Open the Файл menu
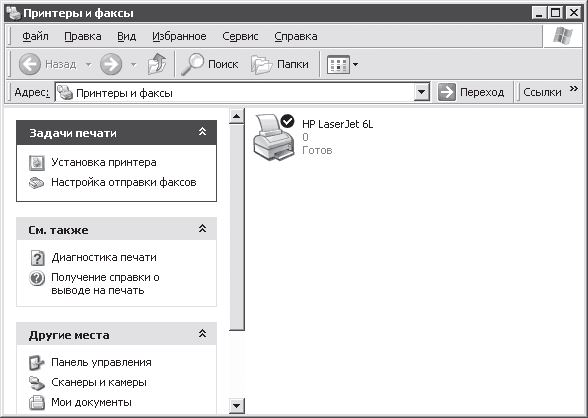This screenshot has width=588, height=418. pos(35,36)
